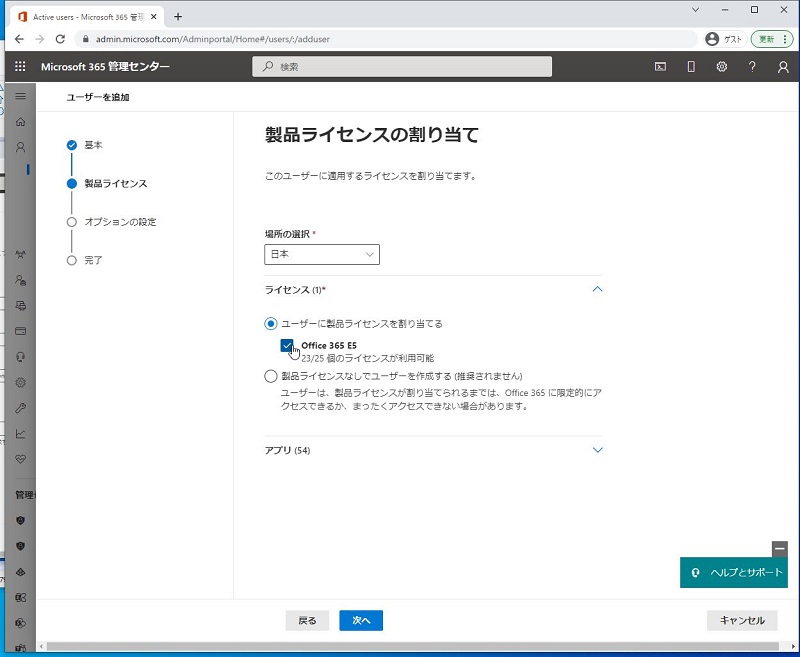Viewport: 800px width, 657px height.
Task: Go back in the browser
Action: (x=19, y=39)
